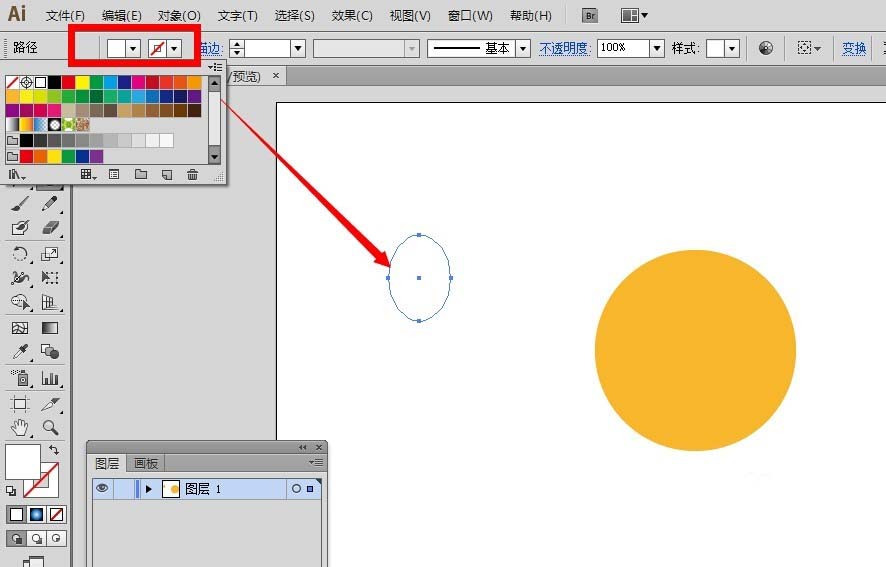Open the stroke weight dropdown
886x567 pixels.
point(298,49)
